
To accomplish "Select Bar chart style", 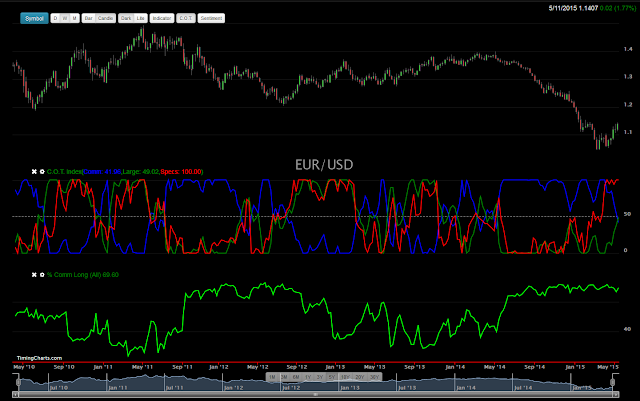I will [x=89, y=18].
